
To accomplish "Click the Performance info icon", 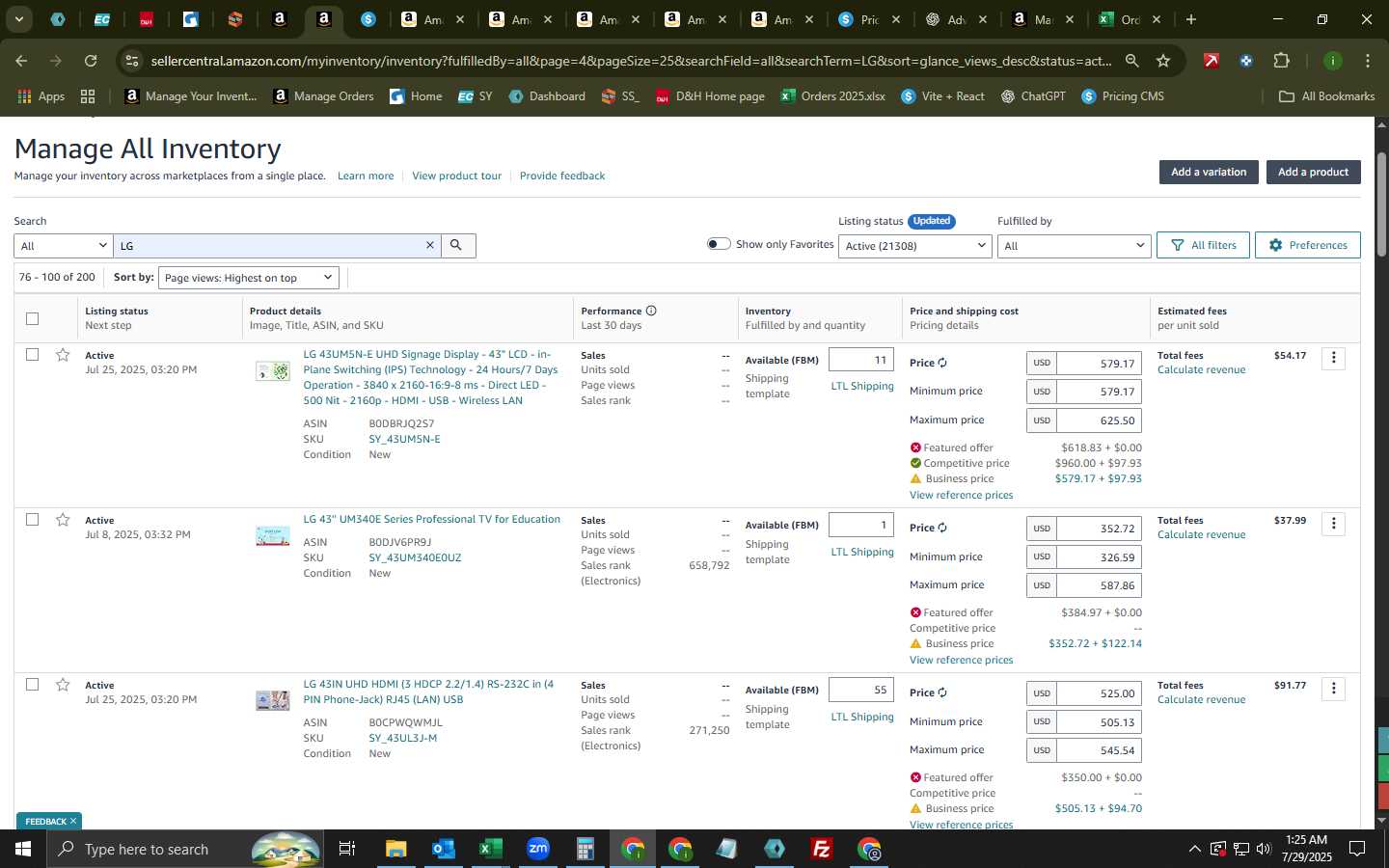I will (651, 311).
